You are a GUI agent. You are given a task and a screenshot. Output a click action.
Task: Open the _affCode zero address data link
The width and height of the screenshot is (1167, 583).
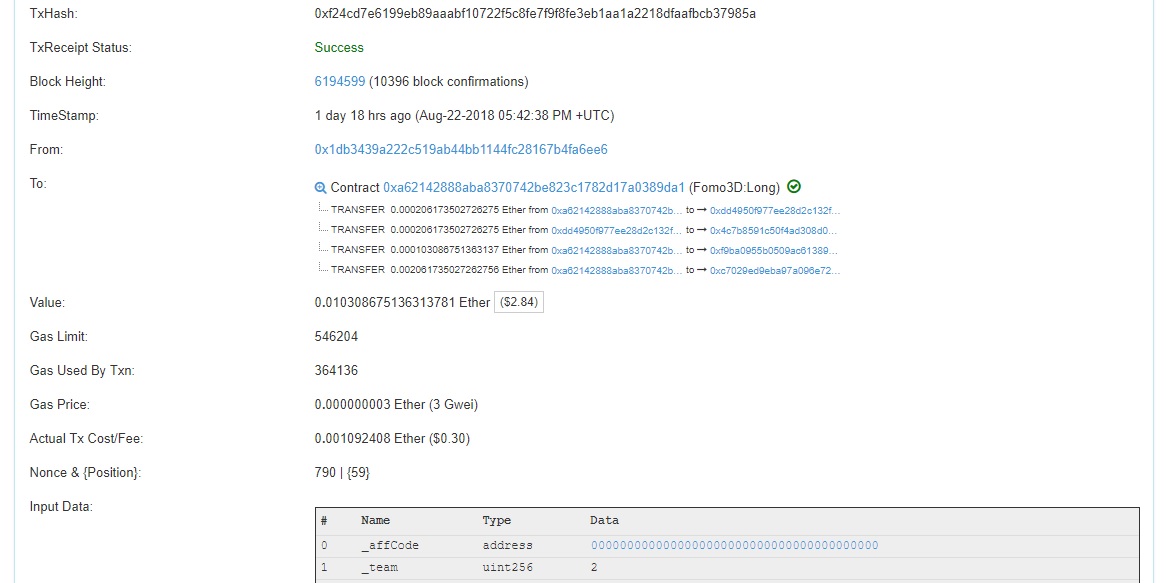pyautogui.click(x=734, y=545)
